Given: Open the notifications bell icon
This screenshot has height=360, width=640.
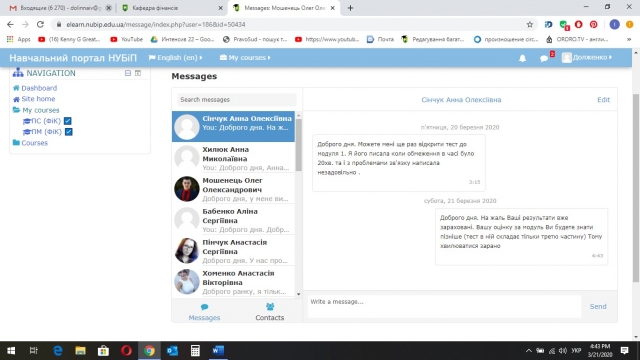Looking at the screenshot, I should 522,58.
